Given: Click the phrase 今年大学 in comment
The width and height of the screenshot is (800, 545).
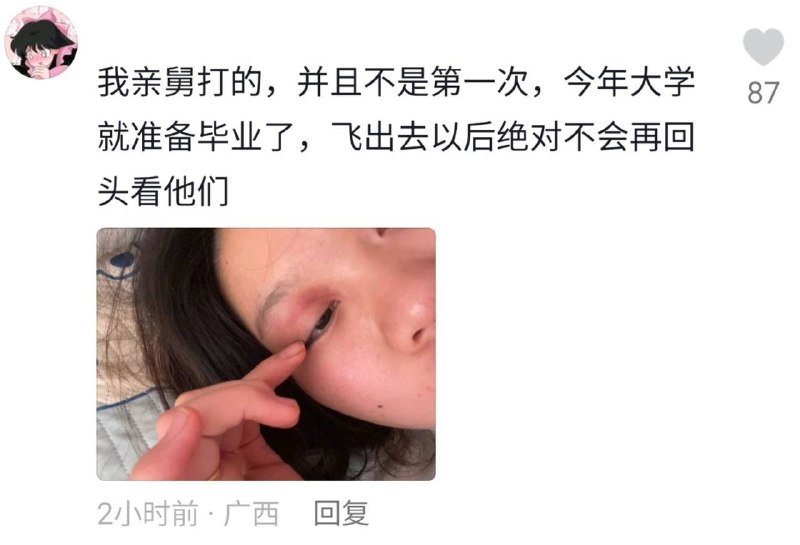Looking at the screenshot, I should click(629, 82).
